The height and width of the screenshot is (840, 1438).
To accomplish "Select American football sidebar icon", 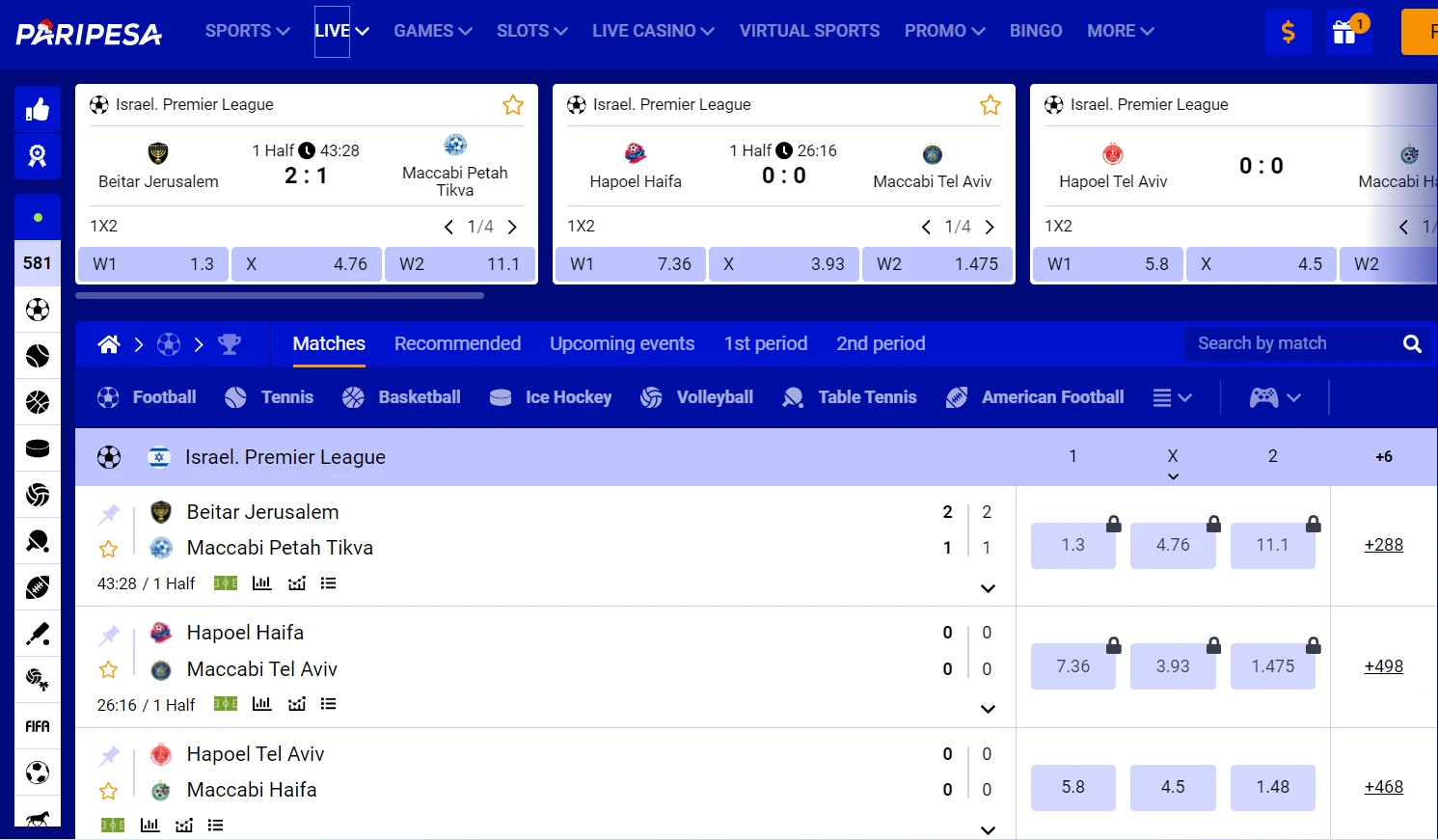I will [x=38, y=587].
